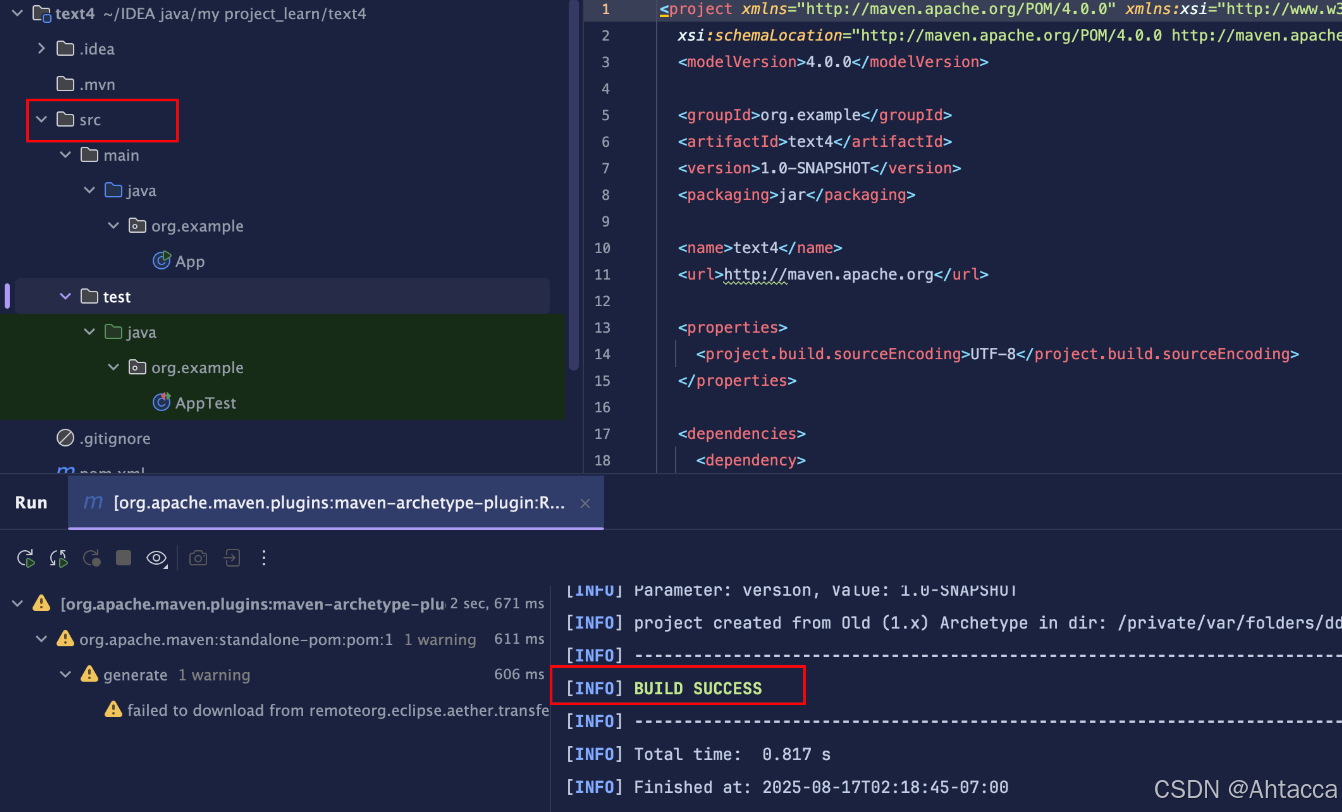Click the green java test folder icon
Viewport: 1342px width, 812px height.
pyautogui.click(x=114, y=332)
